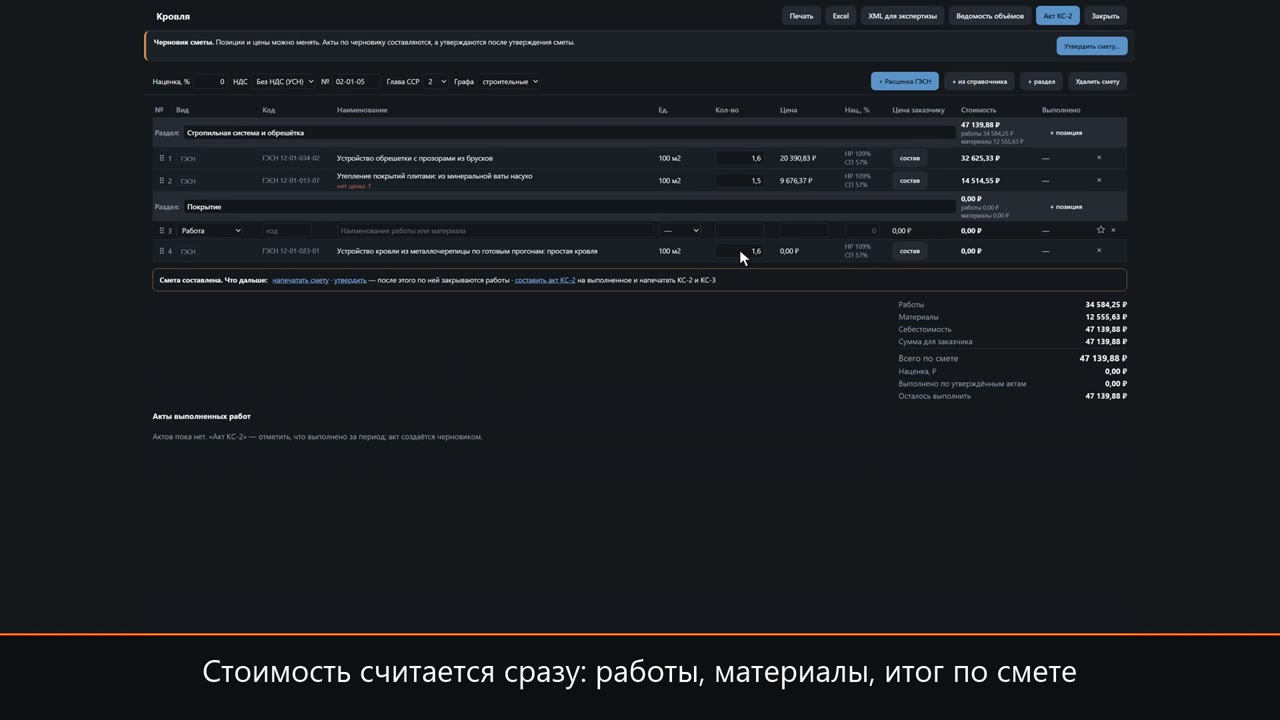Viewport: 1280px width, 720px height.
Task: Click 'Удалить смету' button
Action: [1097, 82]
